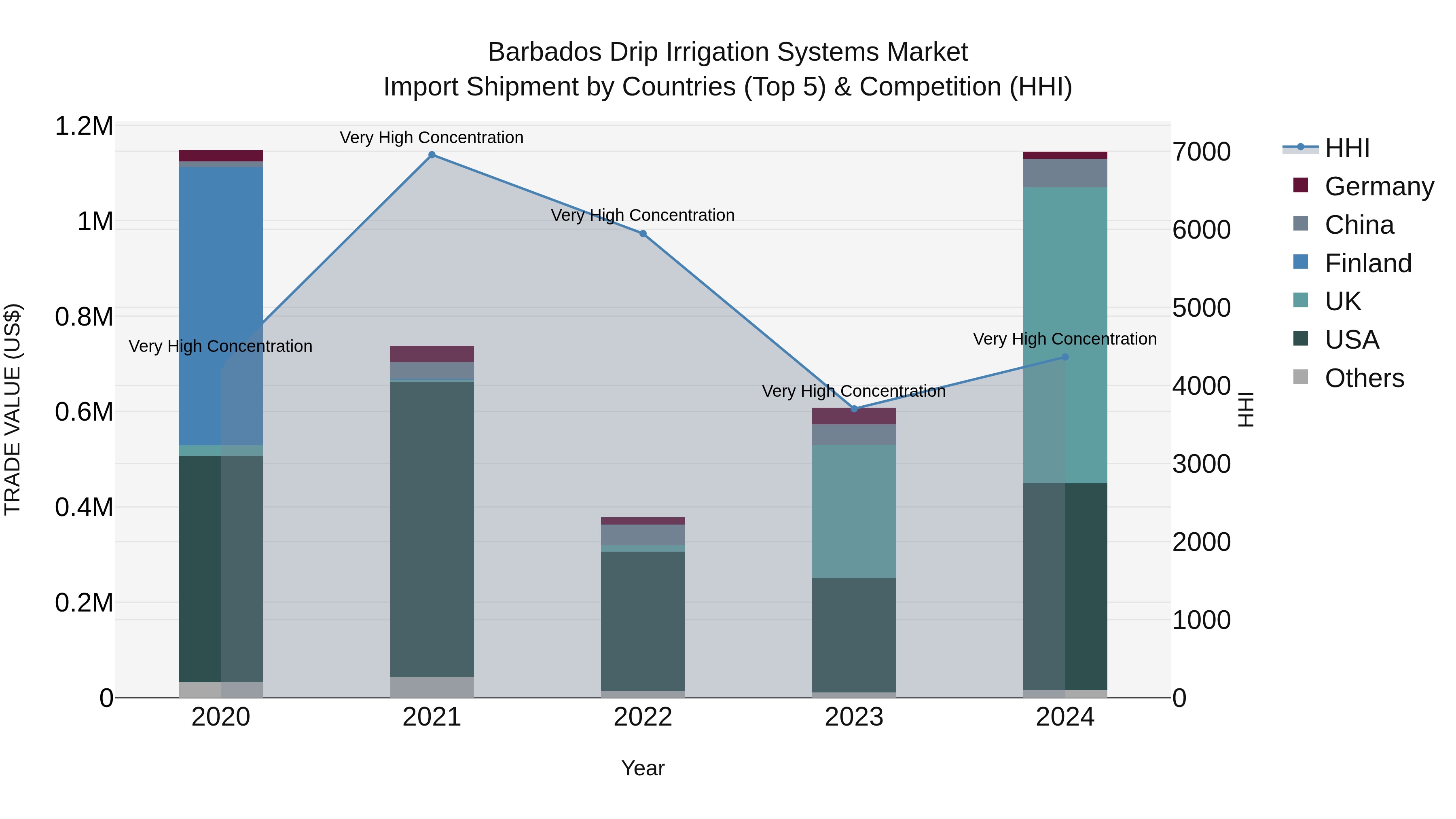Viewport: 1456px width, 819px height.
Task: Click the 4000 HHI axis tick label
Action: [x=1202, y=386]
